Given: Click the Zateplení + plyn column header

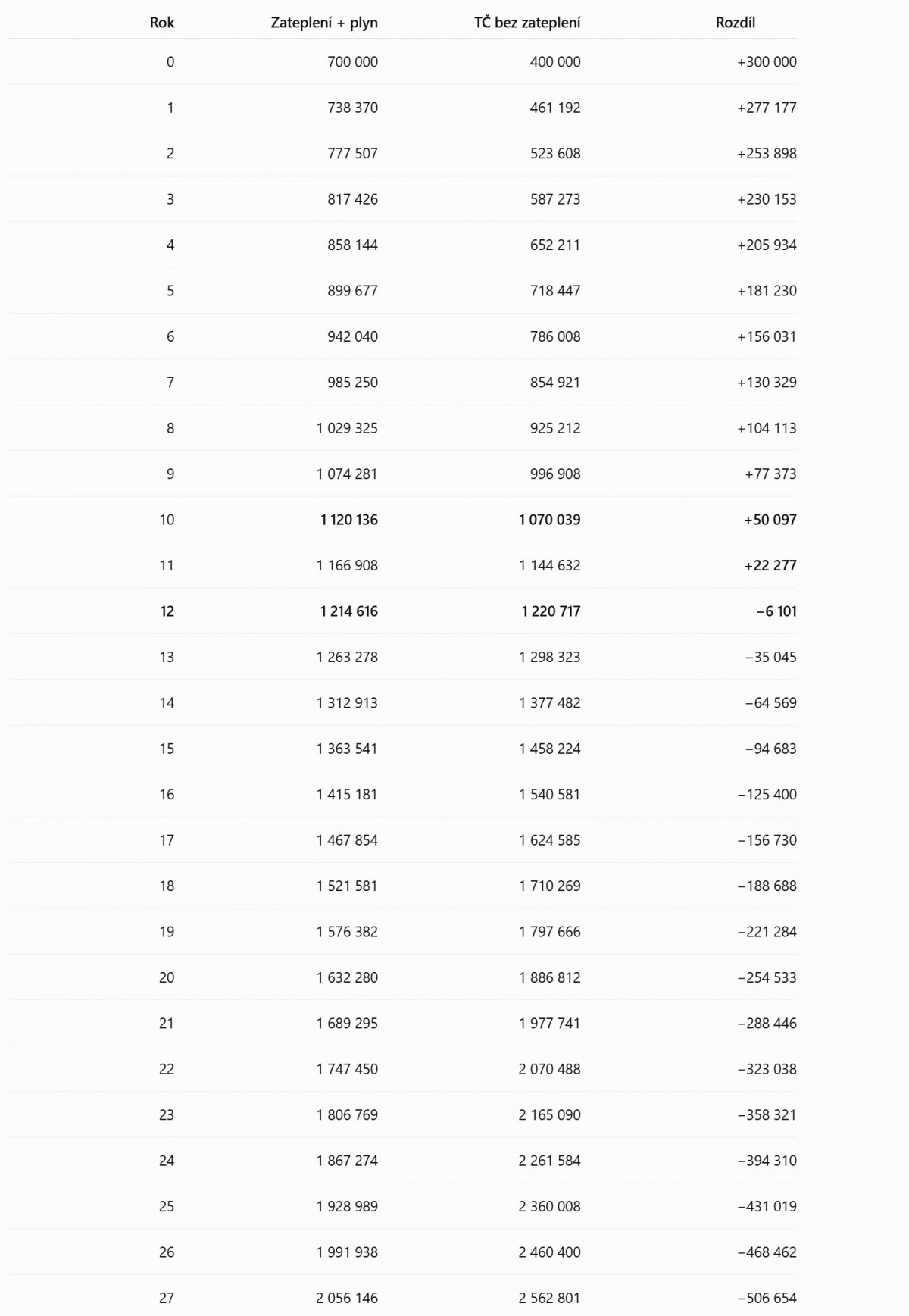Looking at the screenshot, I should click(324, 23).
